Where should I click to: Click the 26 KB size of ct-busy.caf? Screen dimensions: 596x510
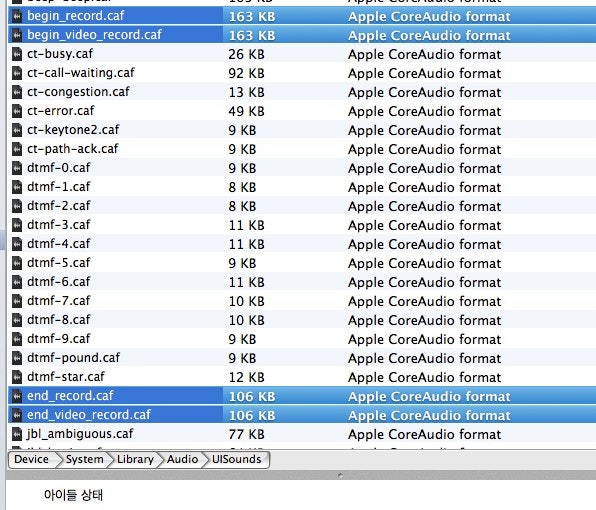pos(246,54)
